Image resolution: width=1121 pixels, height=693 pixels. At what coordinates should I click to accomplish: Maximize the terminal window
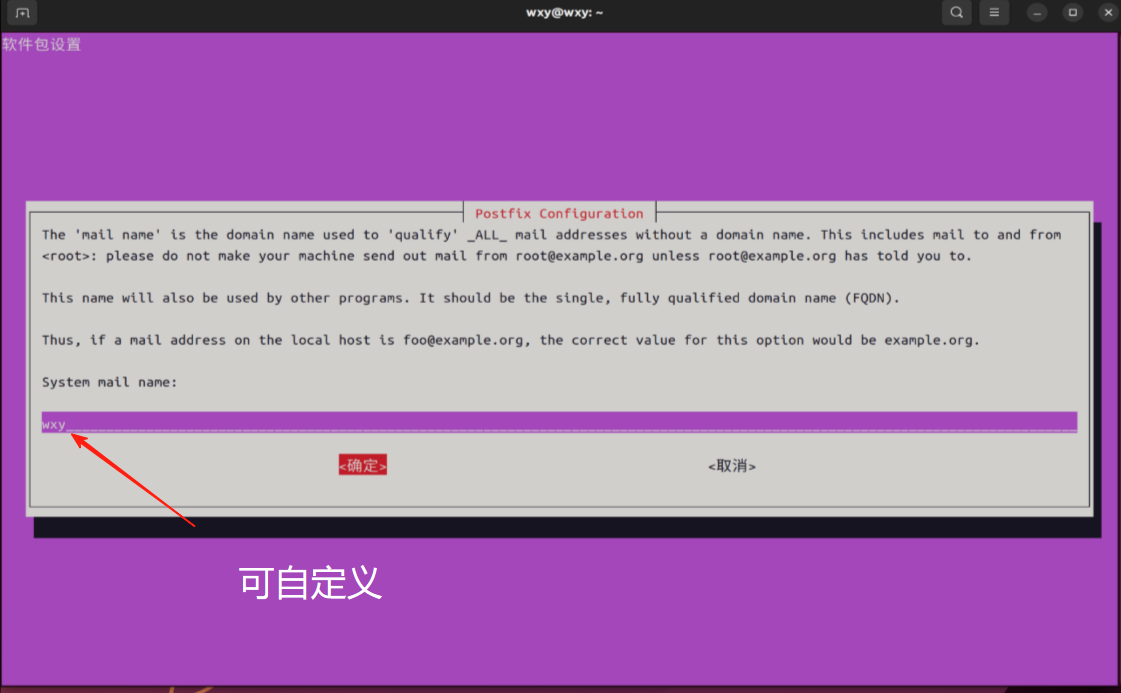coord(1073,13)
